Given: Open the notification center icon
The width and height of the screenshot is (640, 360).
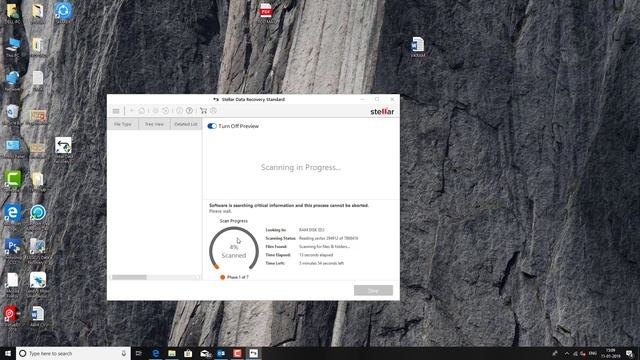Looking at the screenshot, I should 629,353.
